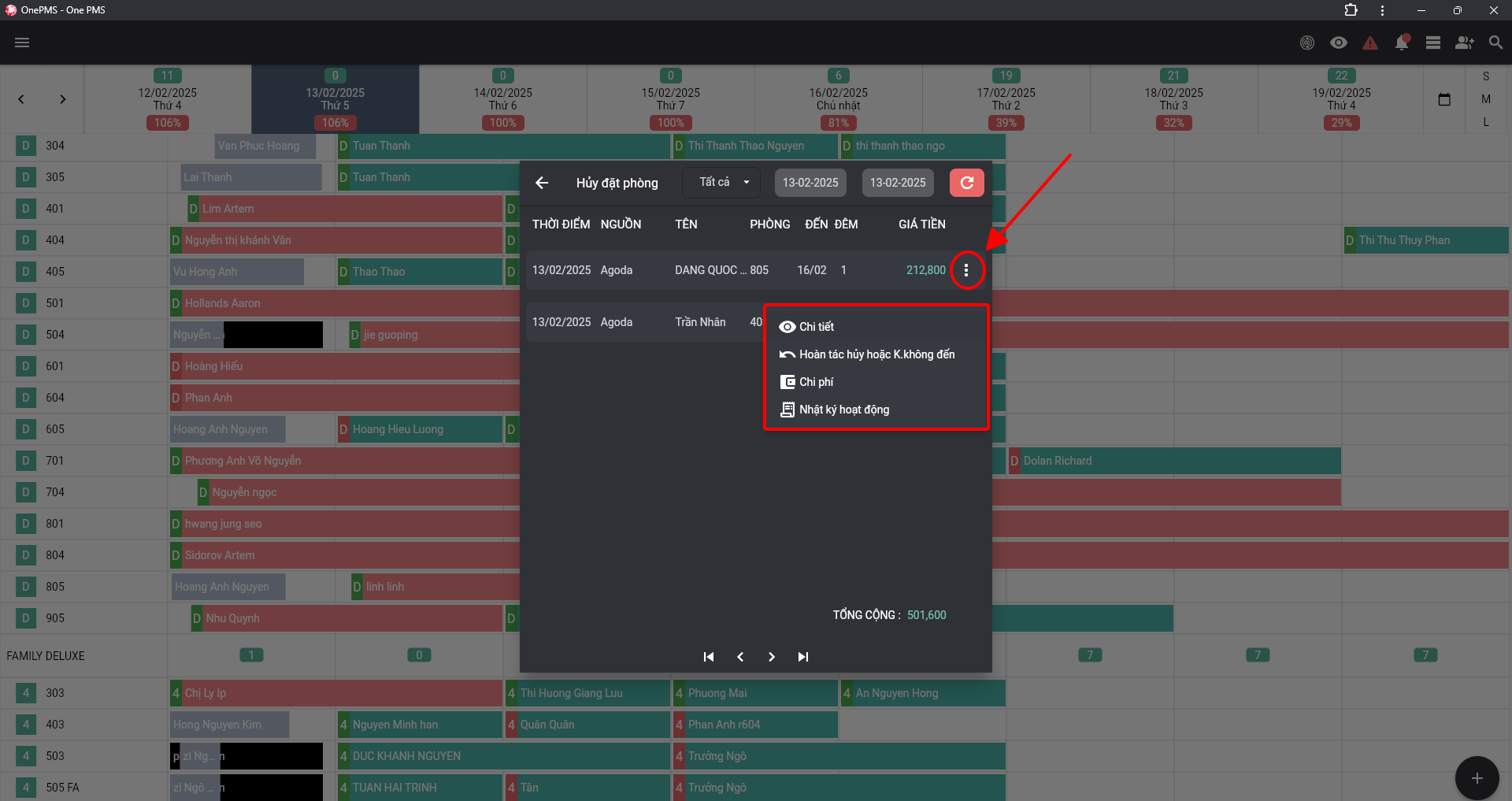The height and width of the screenshot is (801, 1512).
Task: Select the L size option
Action: click(1486, 122)
